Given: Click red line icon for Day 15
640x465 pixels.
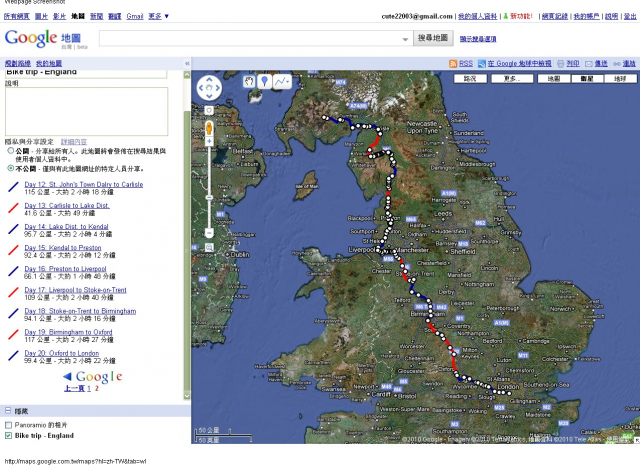Looking at the screenshot, I should [13, 250].
